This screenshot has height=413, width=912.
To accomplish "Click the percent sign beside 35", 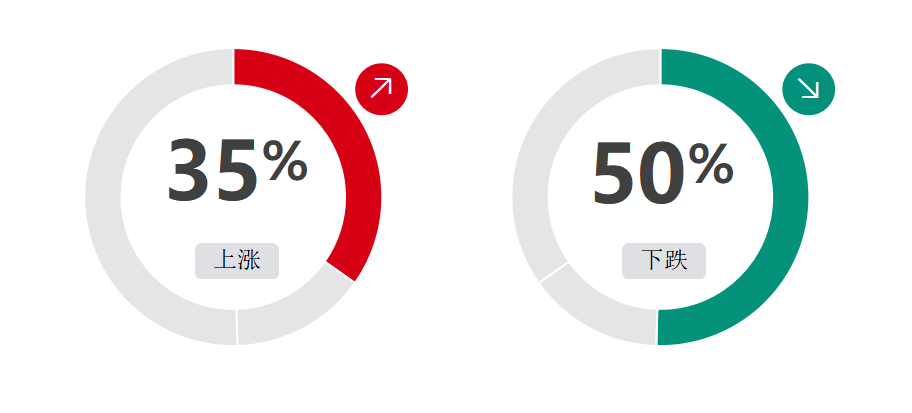I will coord(284,161).
